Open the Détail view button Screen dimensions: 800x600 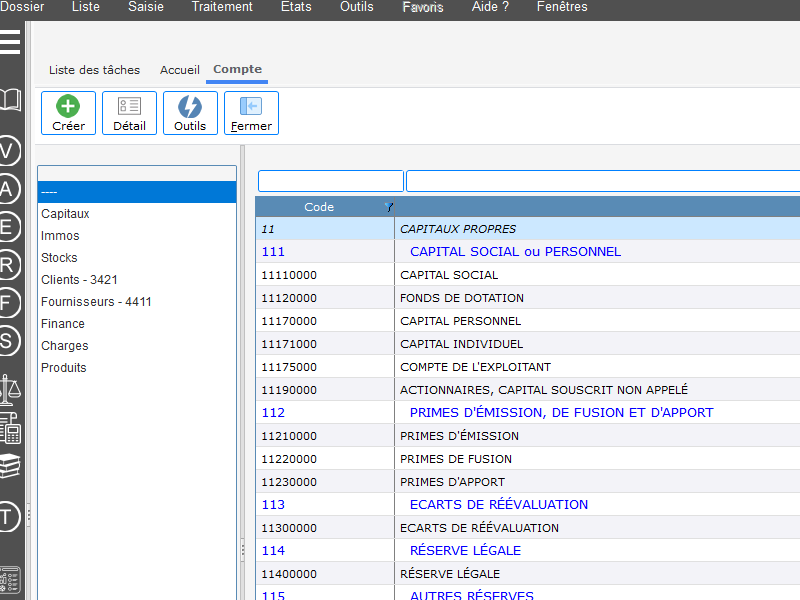129,113
